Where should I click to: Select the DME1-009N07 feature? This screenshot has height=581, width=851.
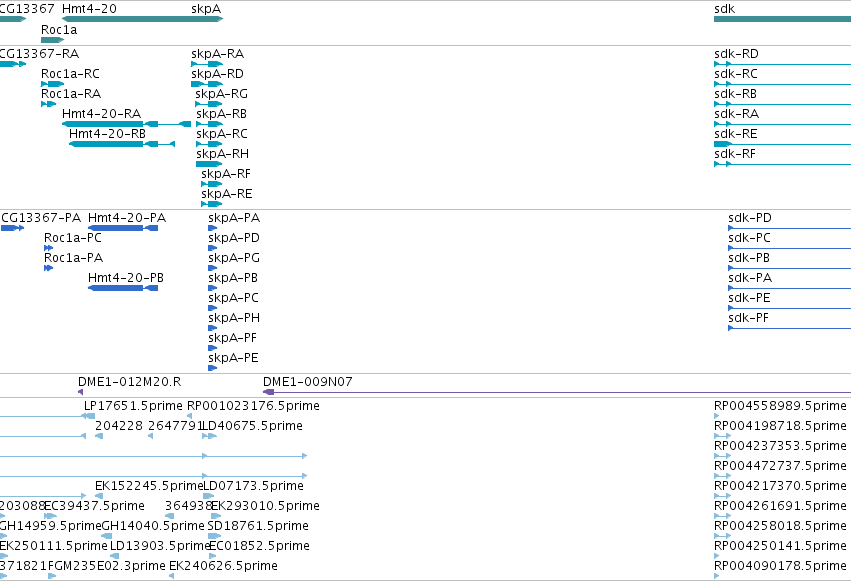click(x=308, y=382)
